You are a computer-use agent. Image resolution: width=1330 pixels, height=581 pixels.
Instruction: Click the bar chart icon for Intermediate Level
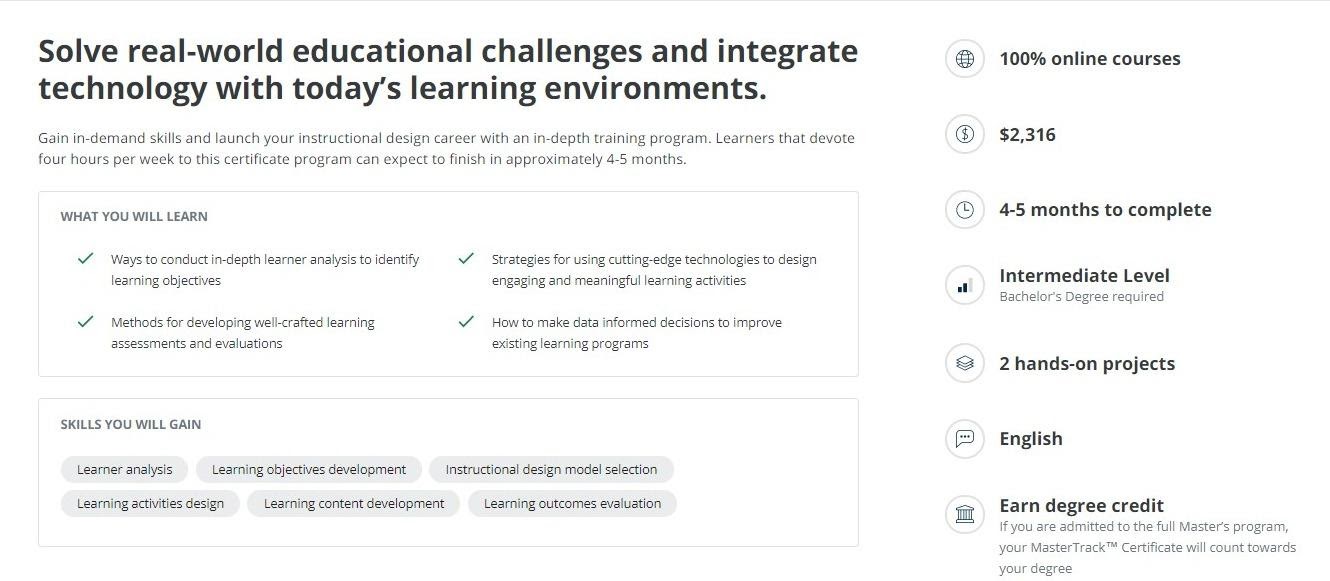coord(965,286)
